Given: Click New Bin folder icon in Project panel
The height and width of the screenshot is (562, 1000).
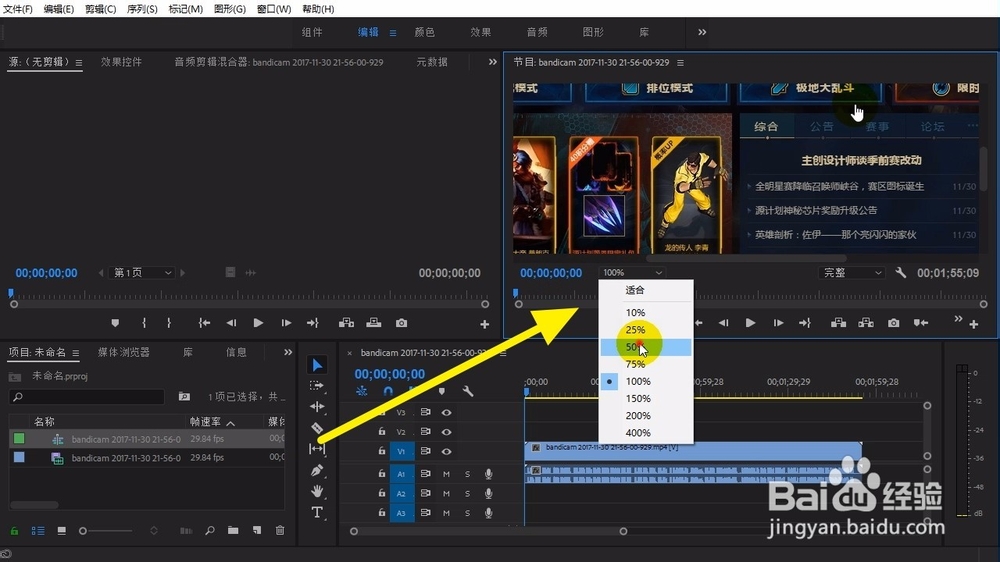Looking at the screenshot, I should point(233,530).
